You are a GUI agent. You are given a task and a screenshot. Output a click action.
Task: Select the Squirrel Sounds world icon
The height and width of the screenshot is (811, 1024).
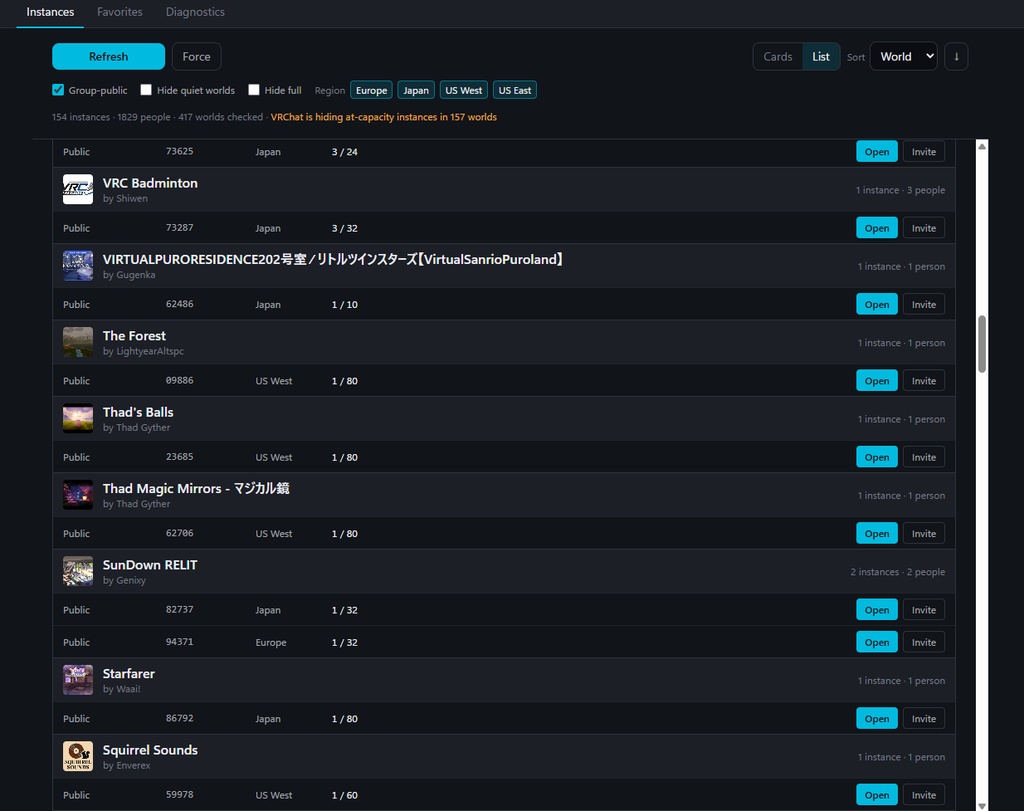78,756
